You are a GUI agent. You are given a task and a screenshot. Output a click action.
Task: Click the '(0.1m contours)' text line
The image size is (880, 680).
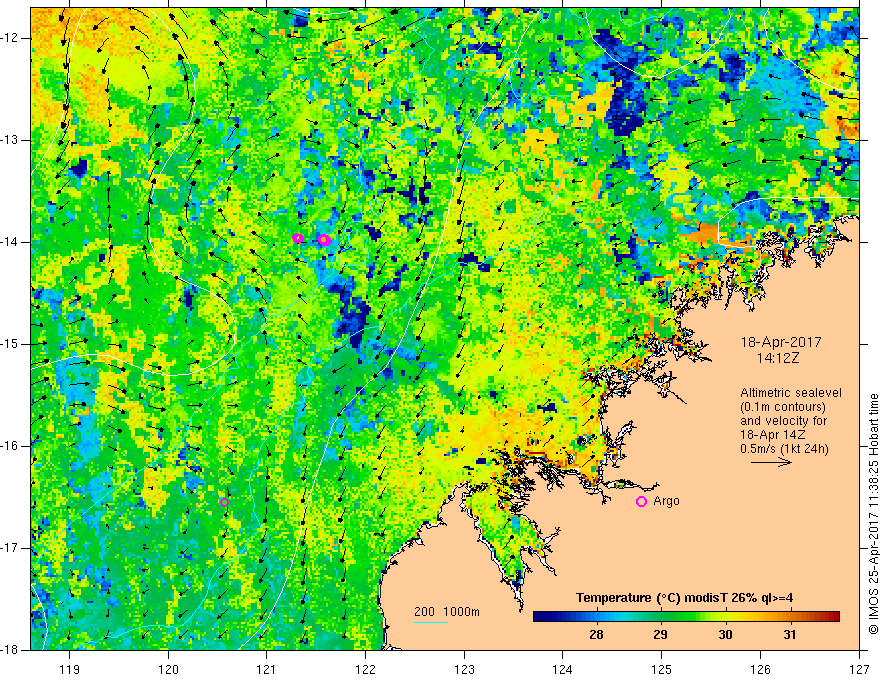click(783, 407)
